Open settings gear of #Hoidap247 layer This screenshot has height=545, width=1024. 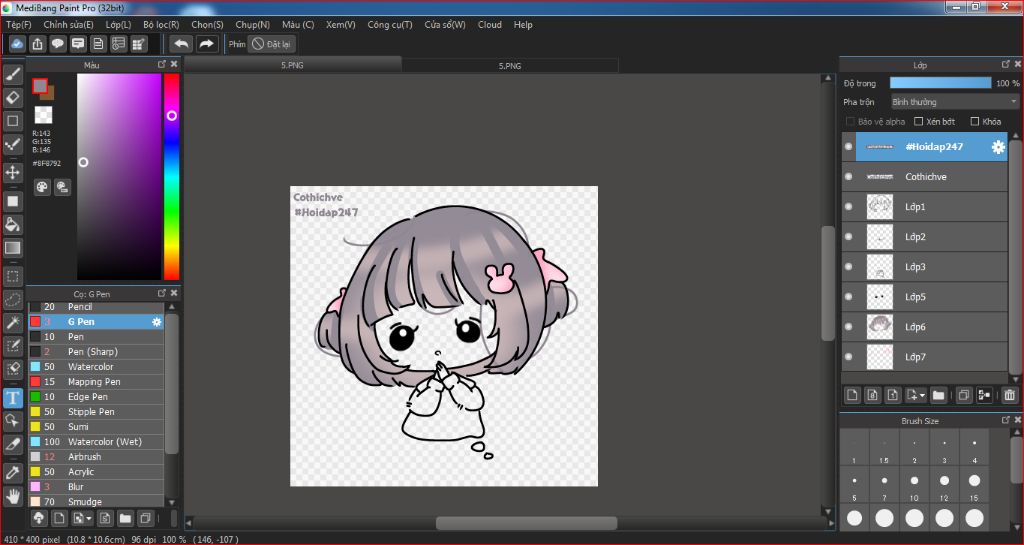pos(998,147)
